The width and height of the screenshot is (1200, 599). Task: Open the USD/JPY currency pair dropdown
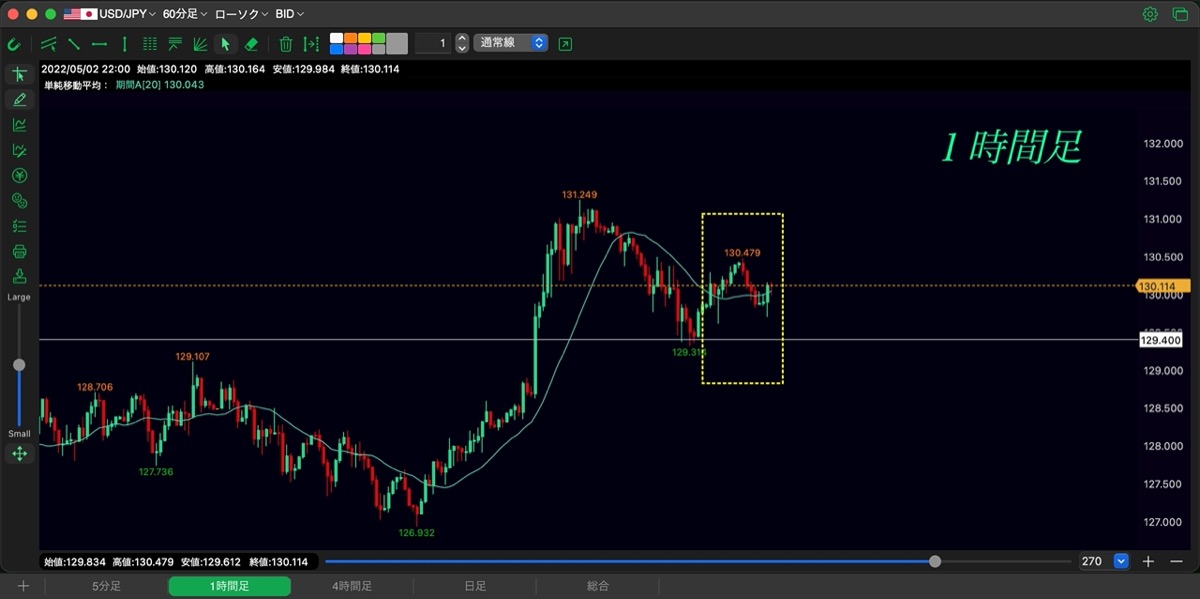point(110,14)
